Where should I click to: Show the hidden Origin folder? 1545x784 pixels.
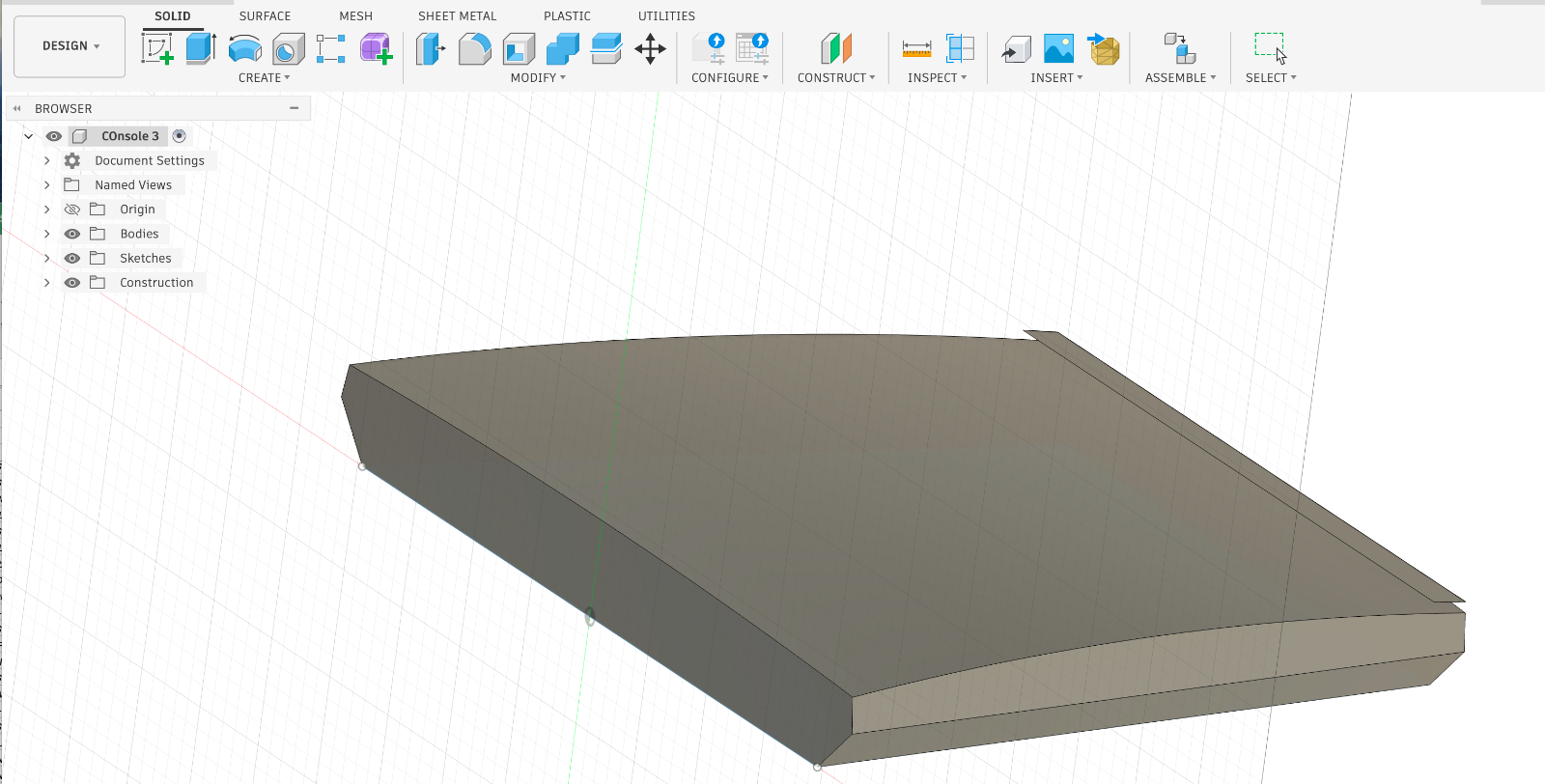pos(72,210)
